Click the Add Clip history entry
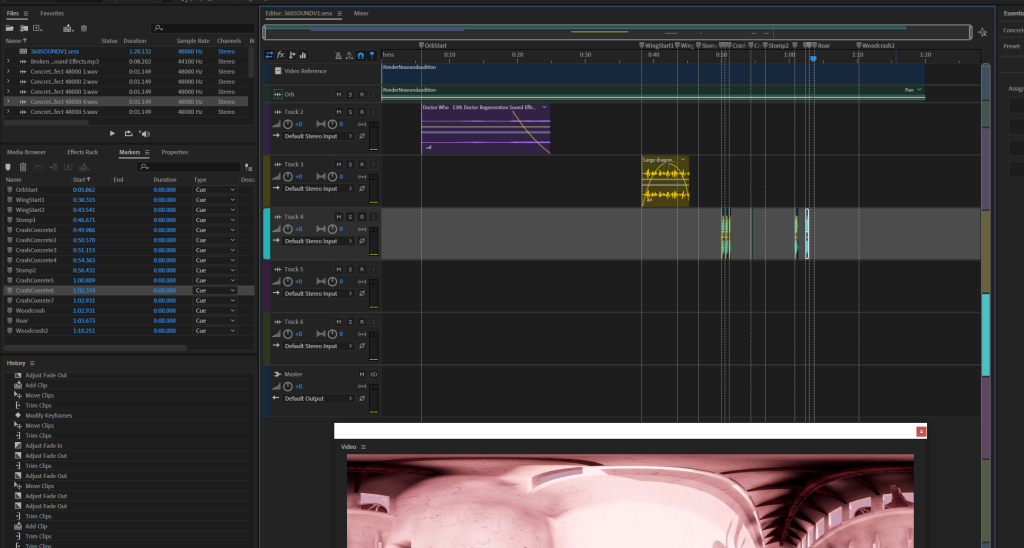Screen dimensions: 1024x548 point(35,385)
